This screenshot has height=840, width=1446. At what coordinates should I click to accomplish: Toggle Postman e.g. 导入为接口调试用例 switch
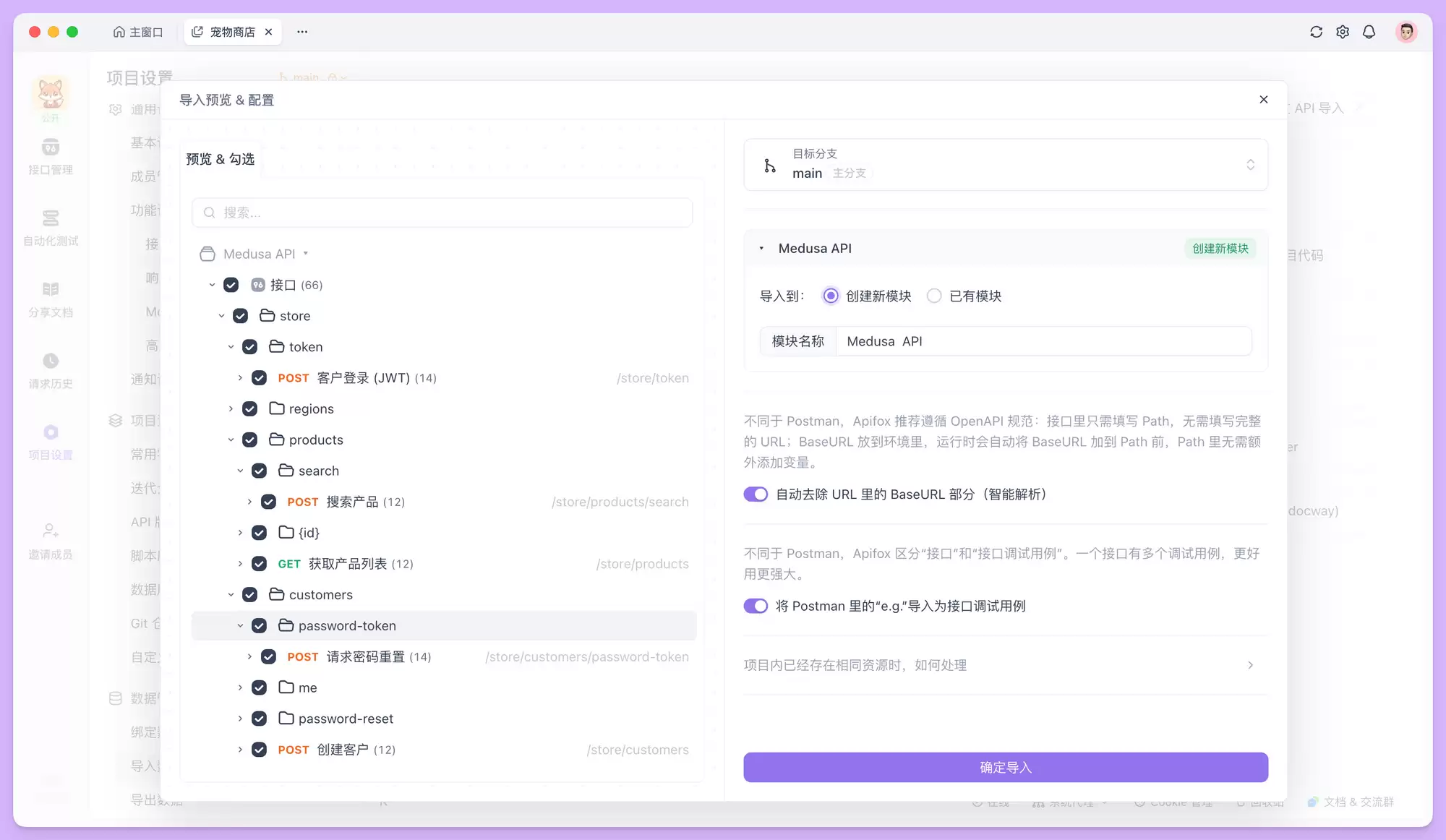click(x=756, y=606)
